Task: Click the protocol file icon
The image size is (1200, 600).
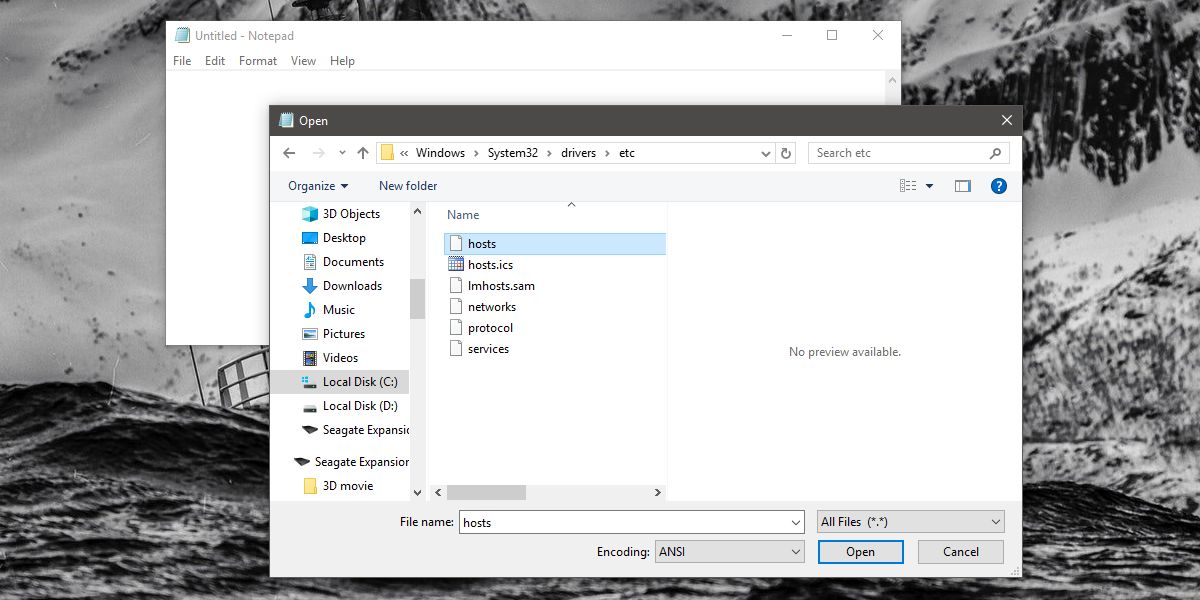Action: pos(456,328)
